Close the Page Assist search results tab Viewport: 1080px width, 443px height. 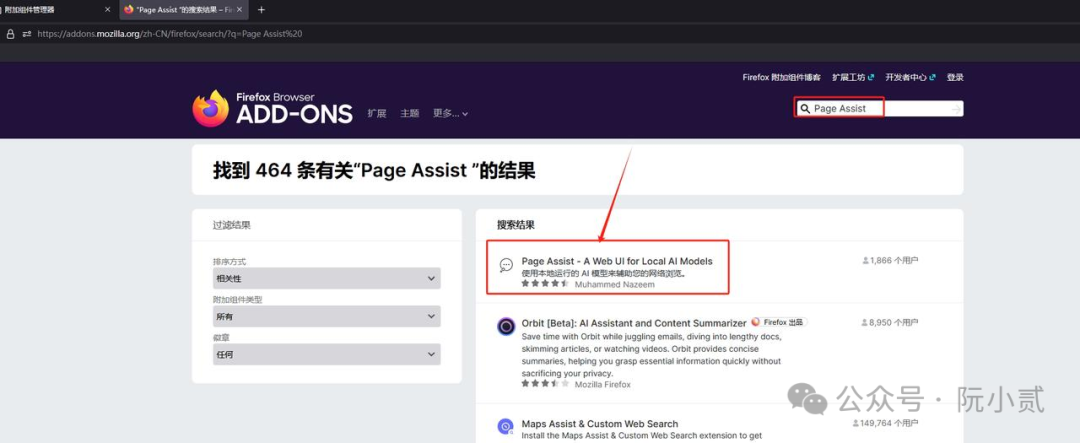239,10
